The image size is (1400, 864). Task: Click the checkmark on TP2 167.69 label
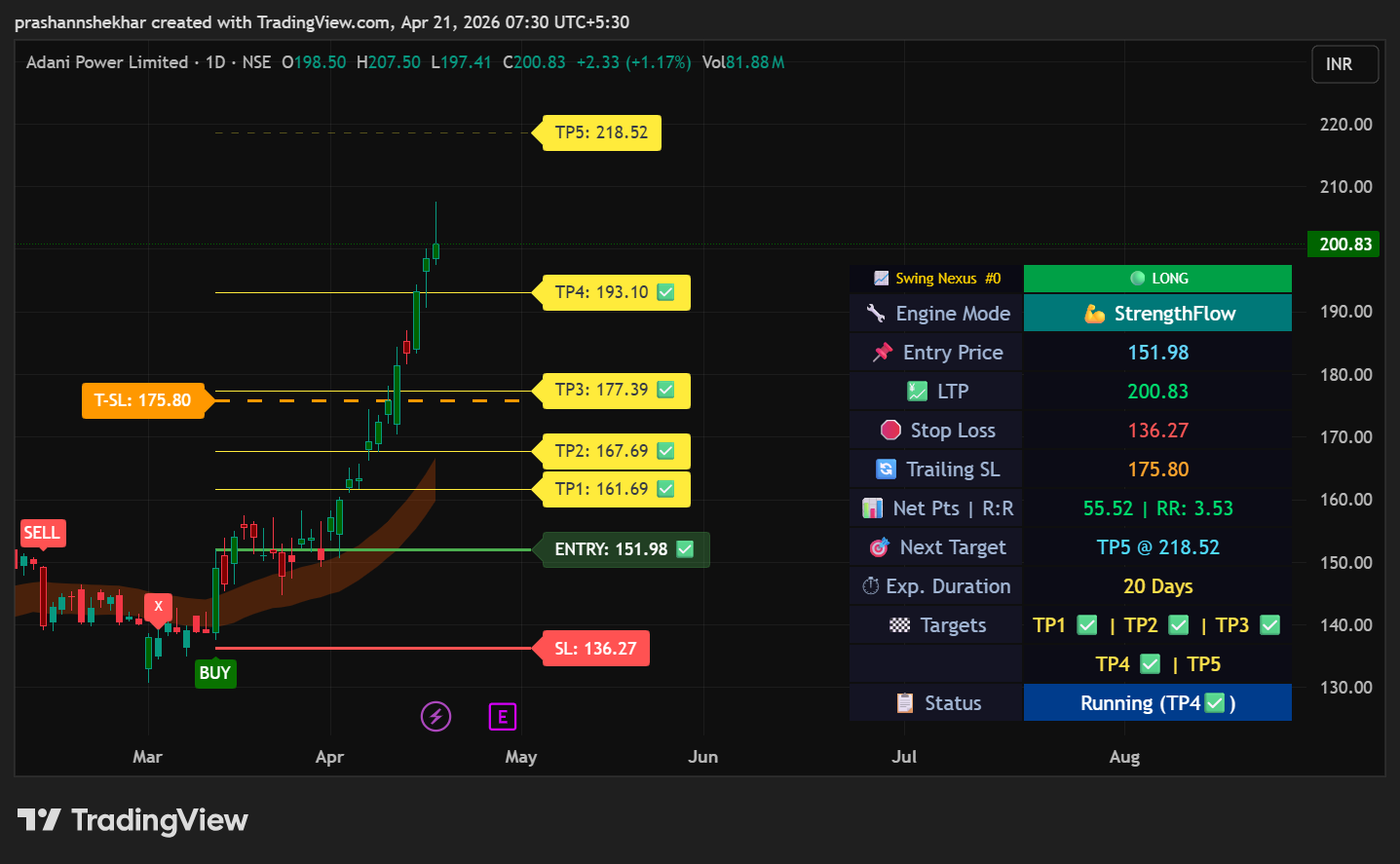click(665, 451)
